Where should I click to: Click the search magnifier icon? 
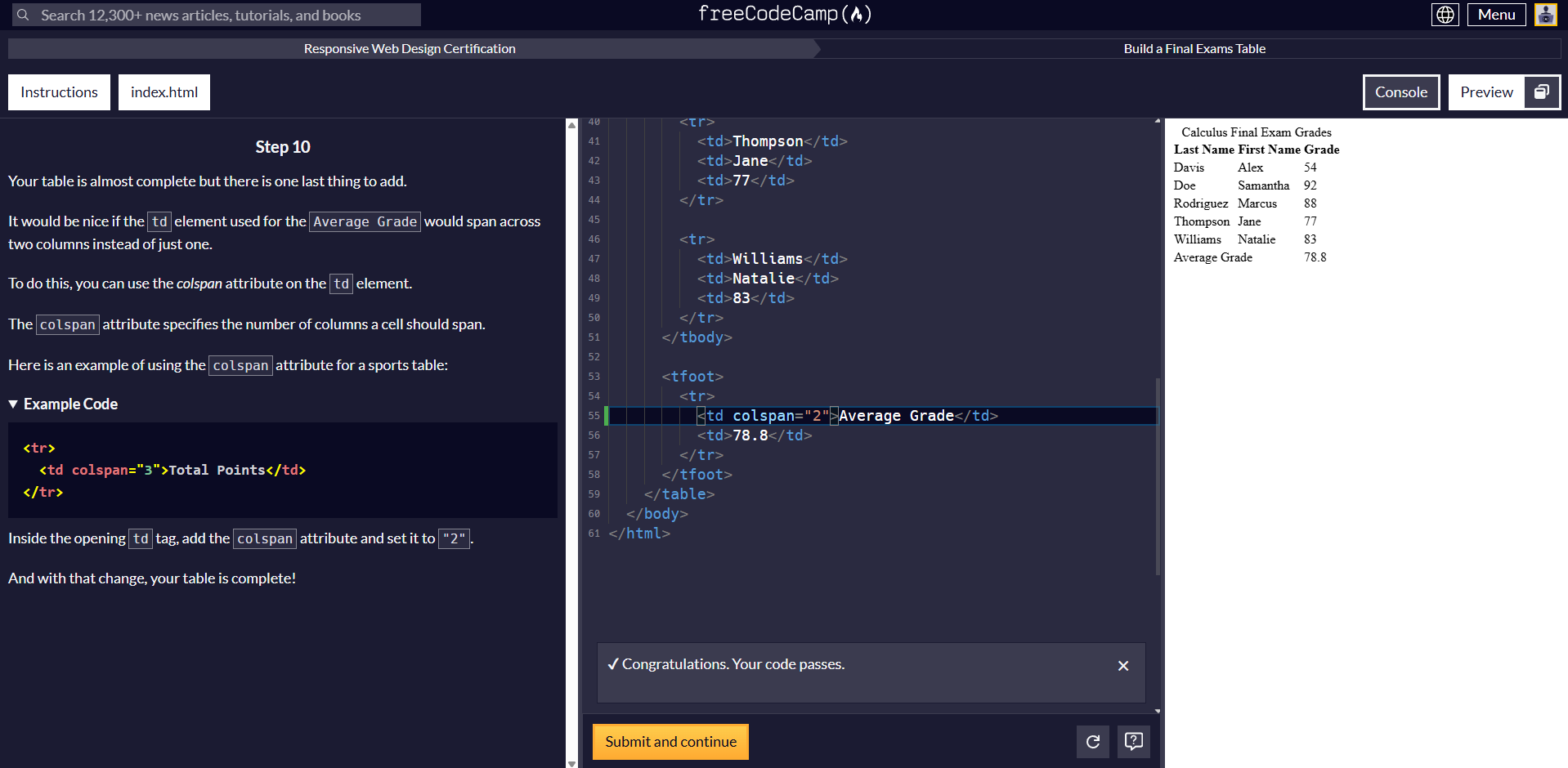click(x=23, y=15)
